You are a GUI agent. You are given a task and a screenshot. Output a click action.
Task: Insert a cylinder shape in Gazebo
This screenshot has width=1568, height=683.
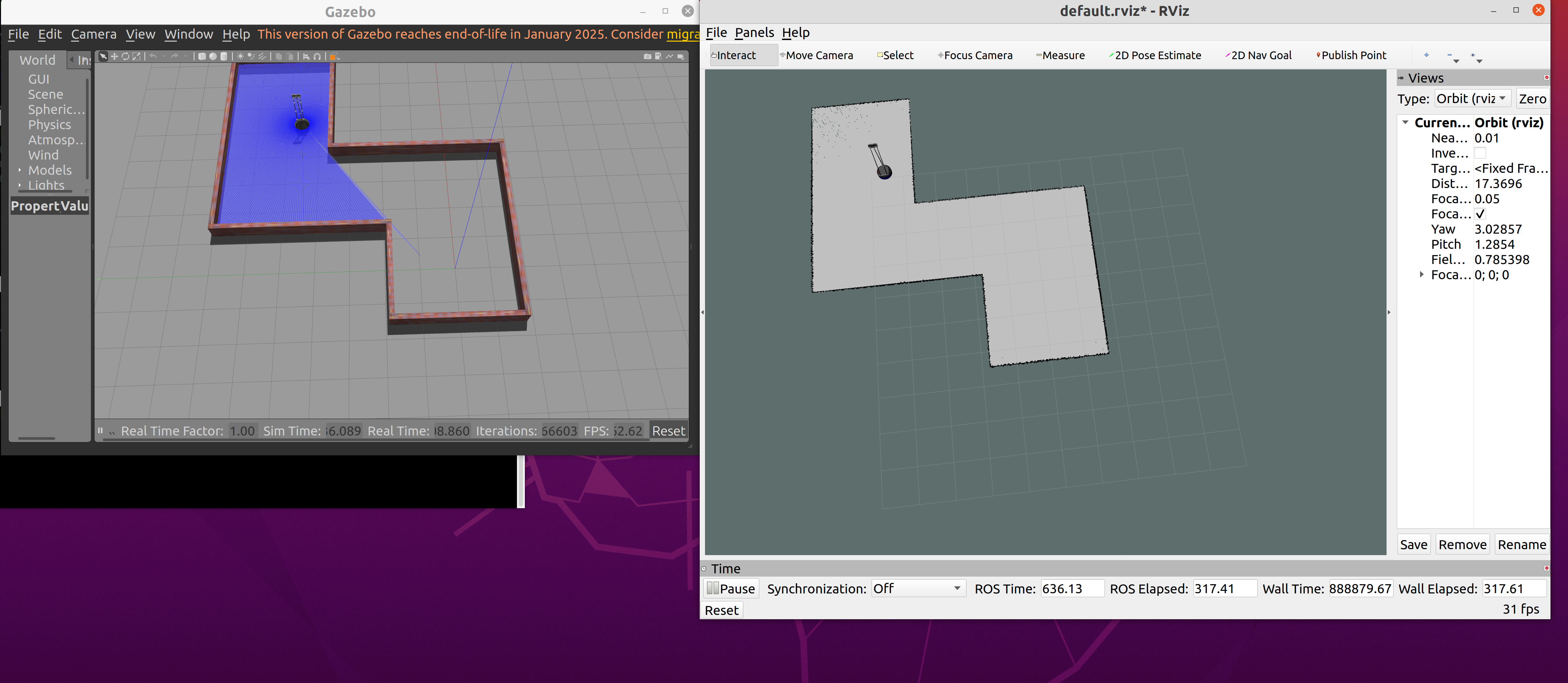[x=224, y=56]
